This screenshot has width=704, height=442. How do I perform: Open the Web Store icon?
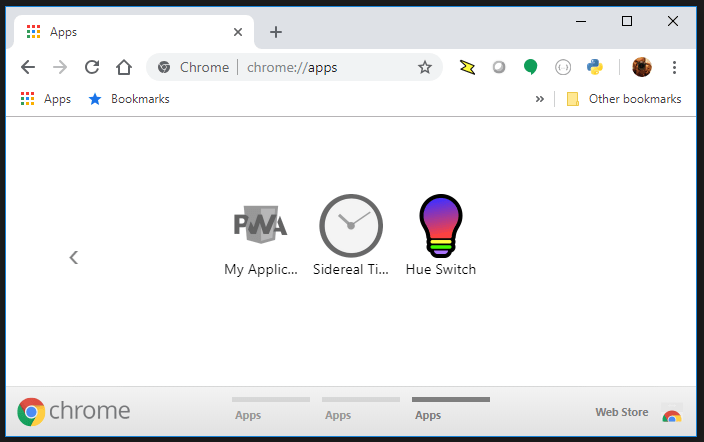[672, 413]
